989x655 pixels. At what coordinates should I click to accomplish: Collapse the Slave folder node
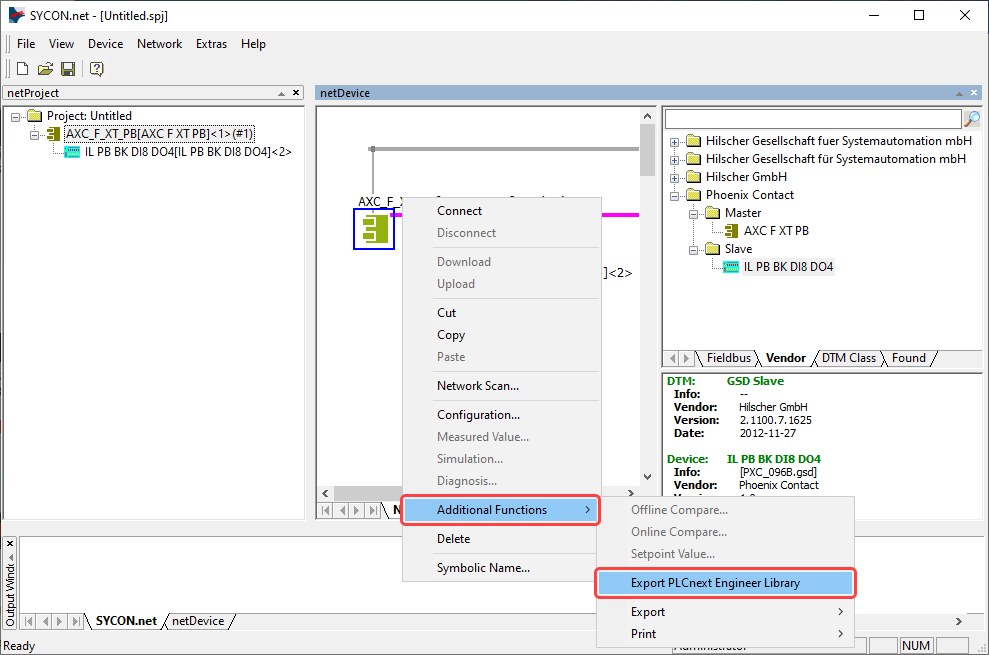(693, 250)
